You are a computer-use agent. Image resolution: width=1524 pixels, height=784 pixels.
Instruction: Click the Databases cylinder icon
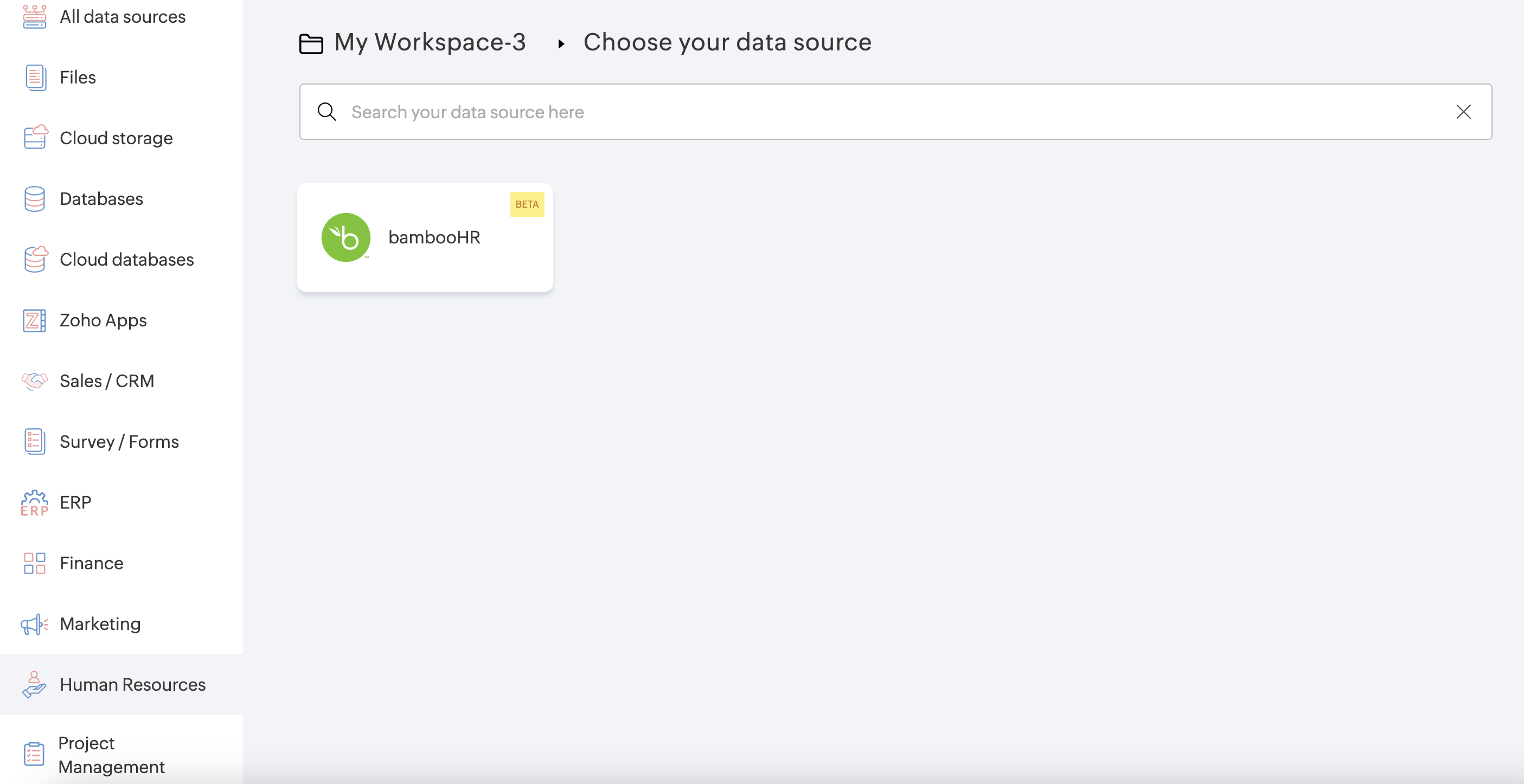tap(34, 198)
